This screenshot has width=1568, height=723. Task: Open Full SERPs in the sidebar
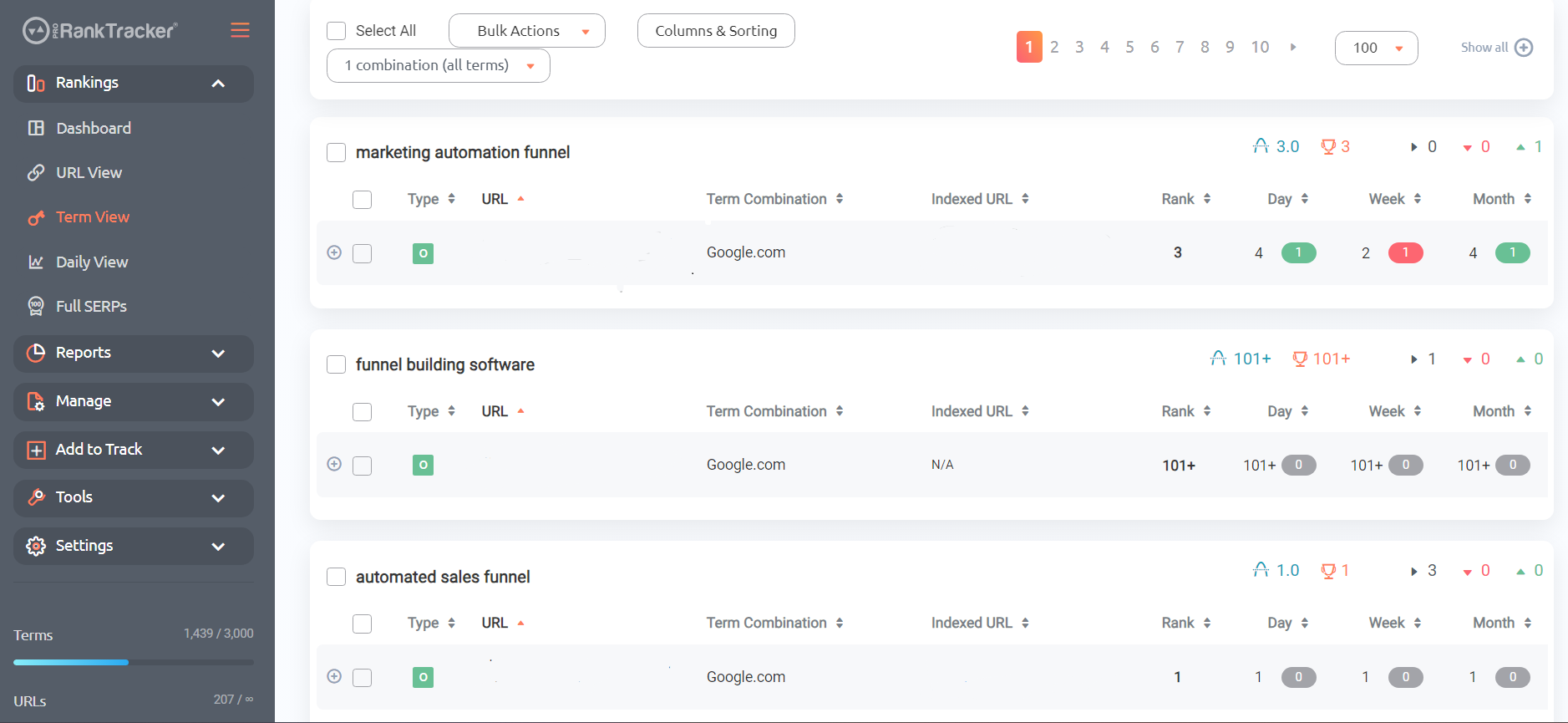point(91,306)
